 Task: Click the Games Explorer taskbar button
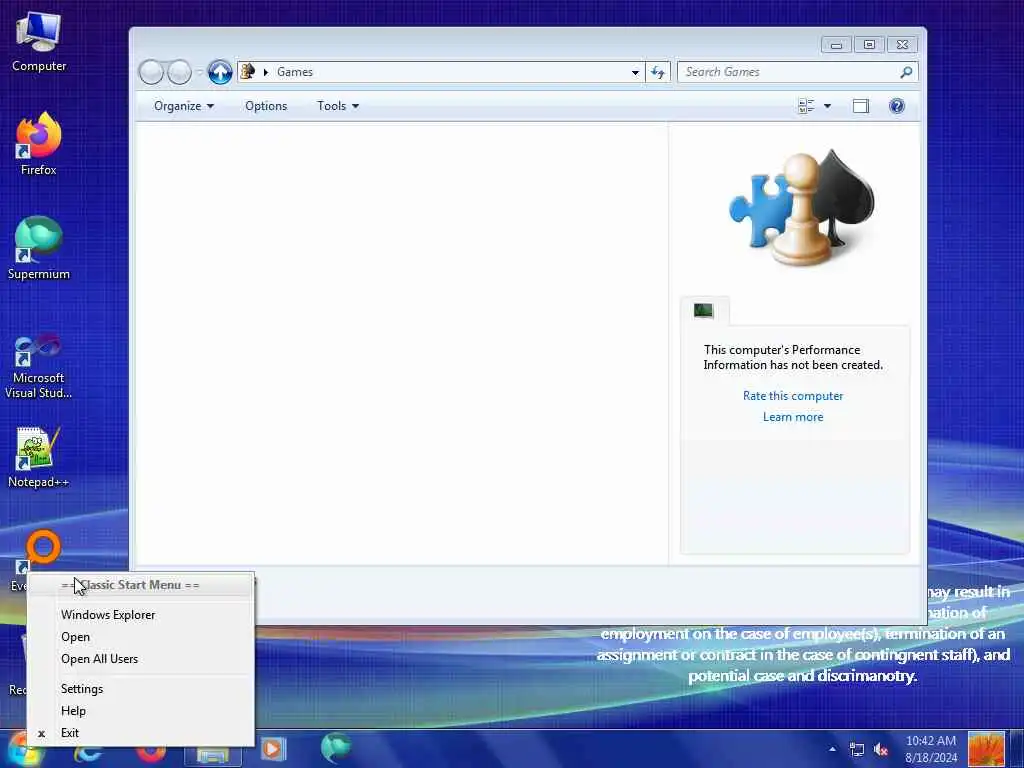(x=213, y=751)
